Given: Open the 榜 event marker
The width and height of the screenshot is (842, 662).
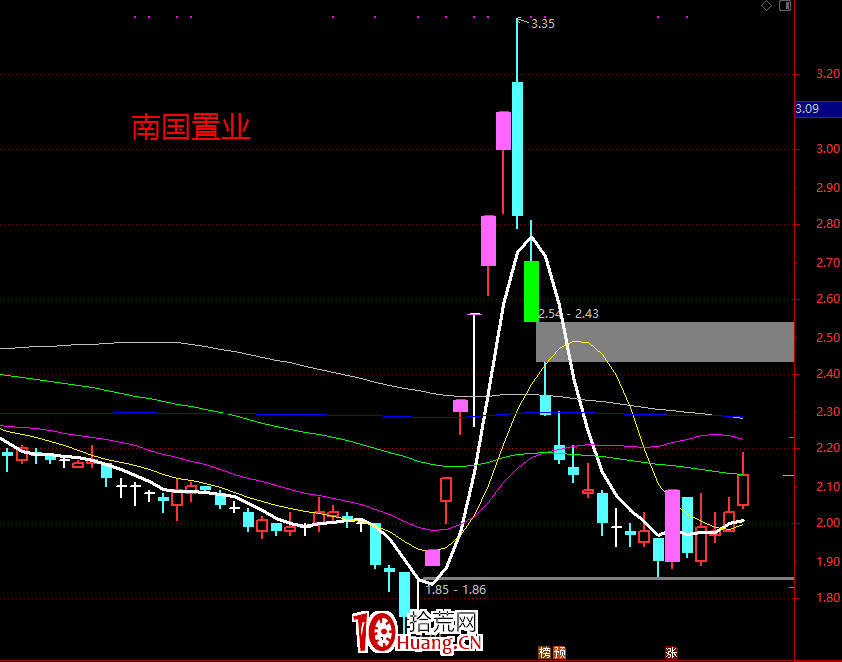Looking at the screenshot, I should (545, 652).
